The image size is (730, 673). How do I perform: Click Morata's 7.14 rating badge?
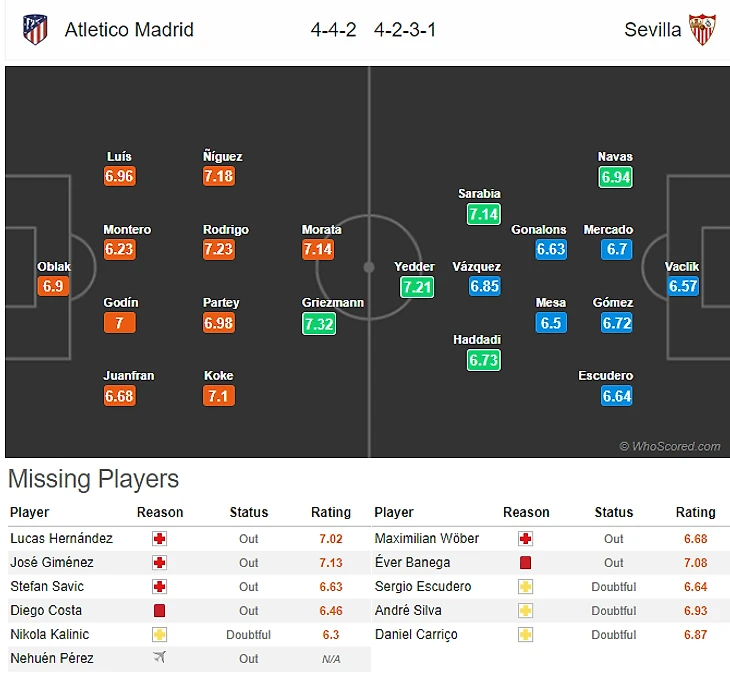click(319, 250)
